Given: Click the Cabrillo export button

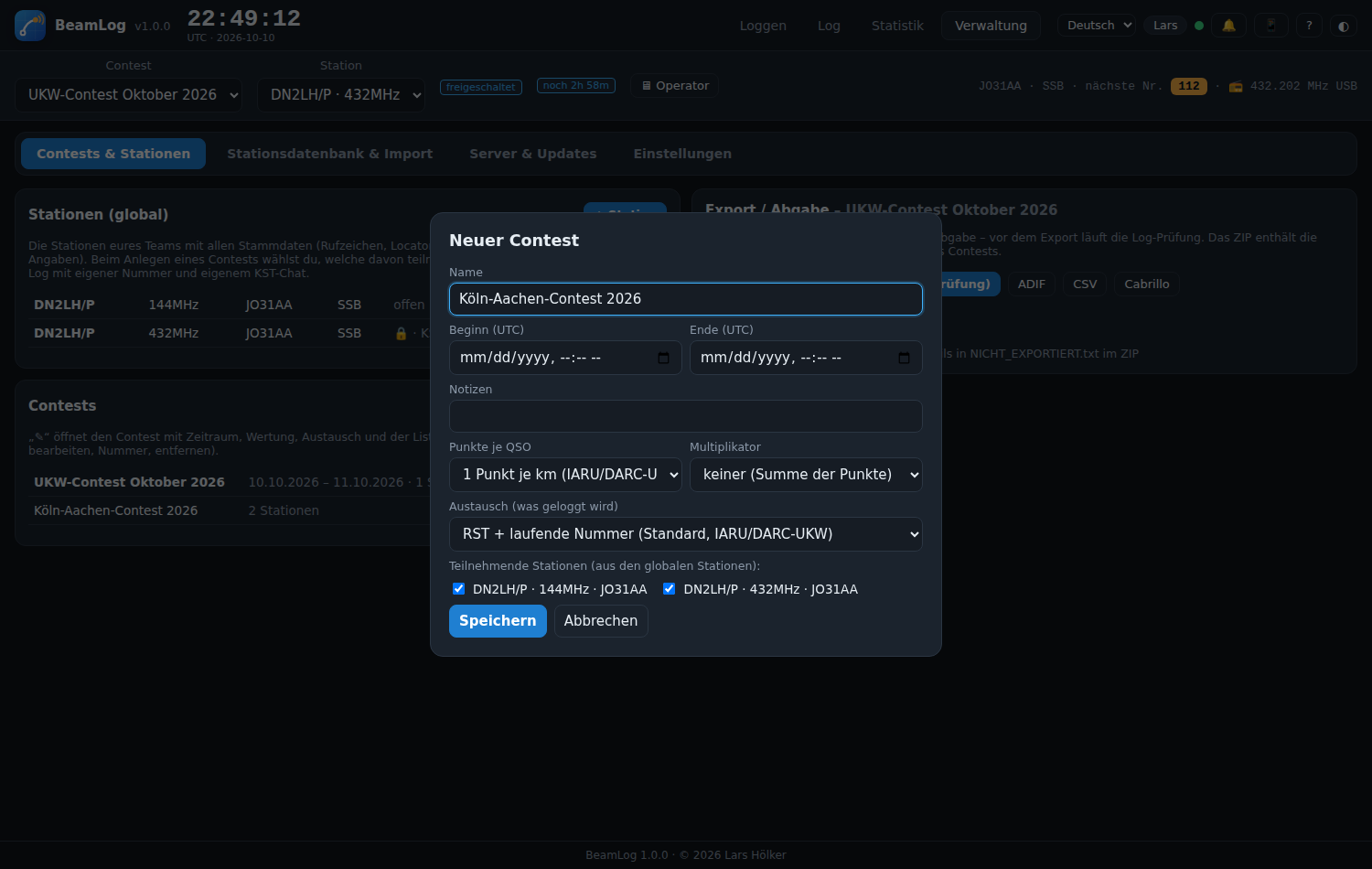Looking at the screenshot, I should tap(1147, 284).
